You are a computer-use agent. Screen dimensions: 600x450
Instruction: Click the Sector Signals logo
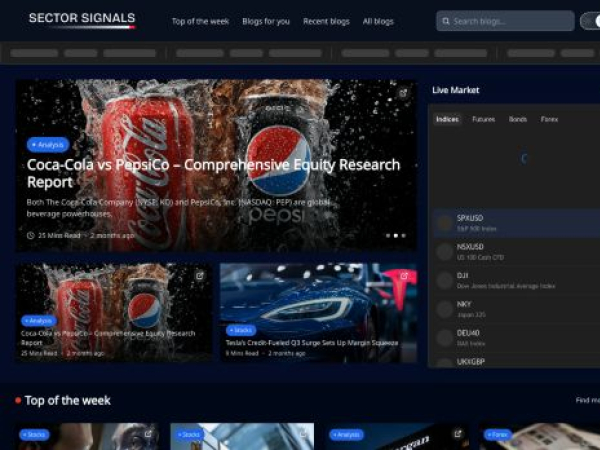(x=81, y=19)
